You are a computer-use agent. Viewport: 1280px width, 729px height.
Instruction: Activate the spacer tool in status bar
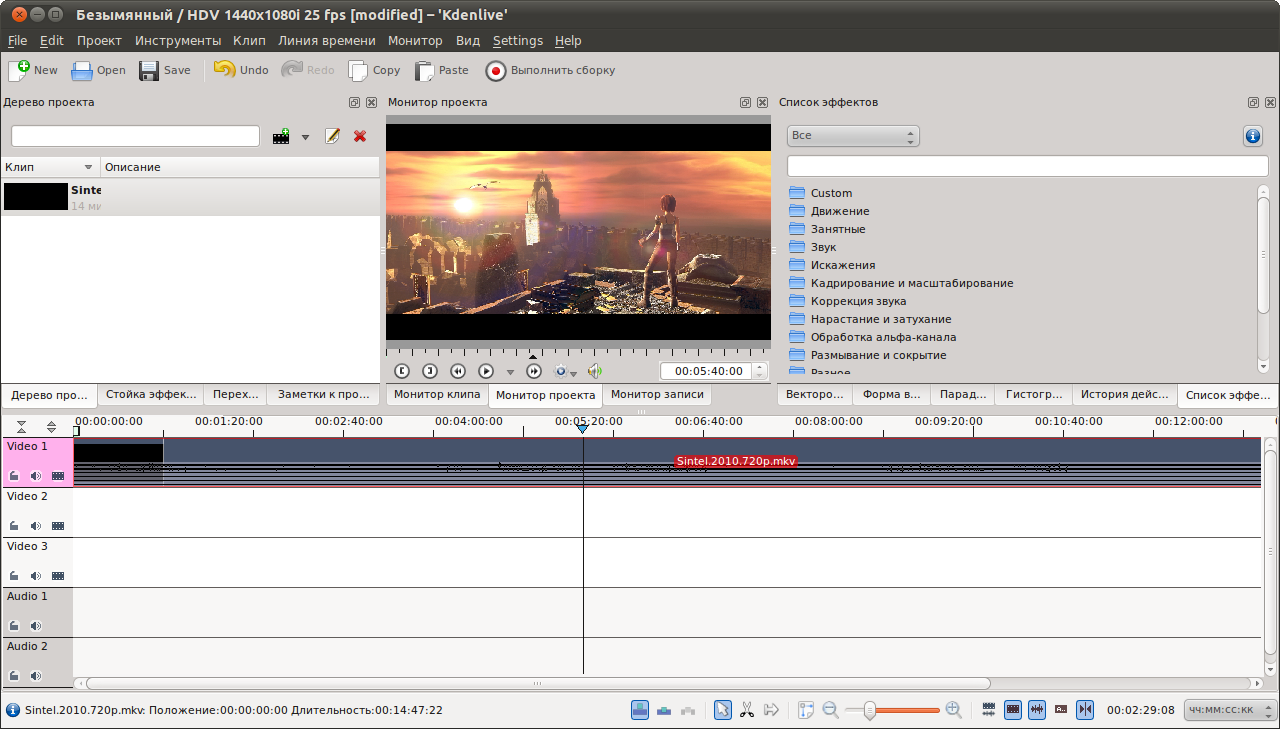pos(771,710)
